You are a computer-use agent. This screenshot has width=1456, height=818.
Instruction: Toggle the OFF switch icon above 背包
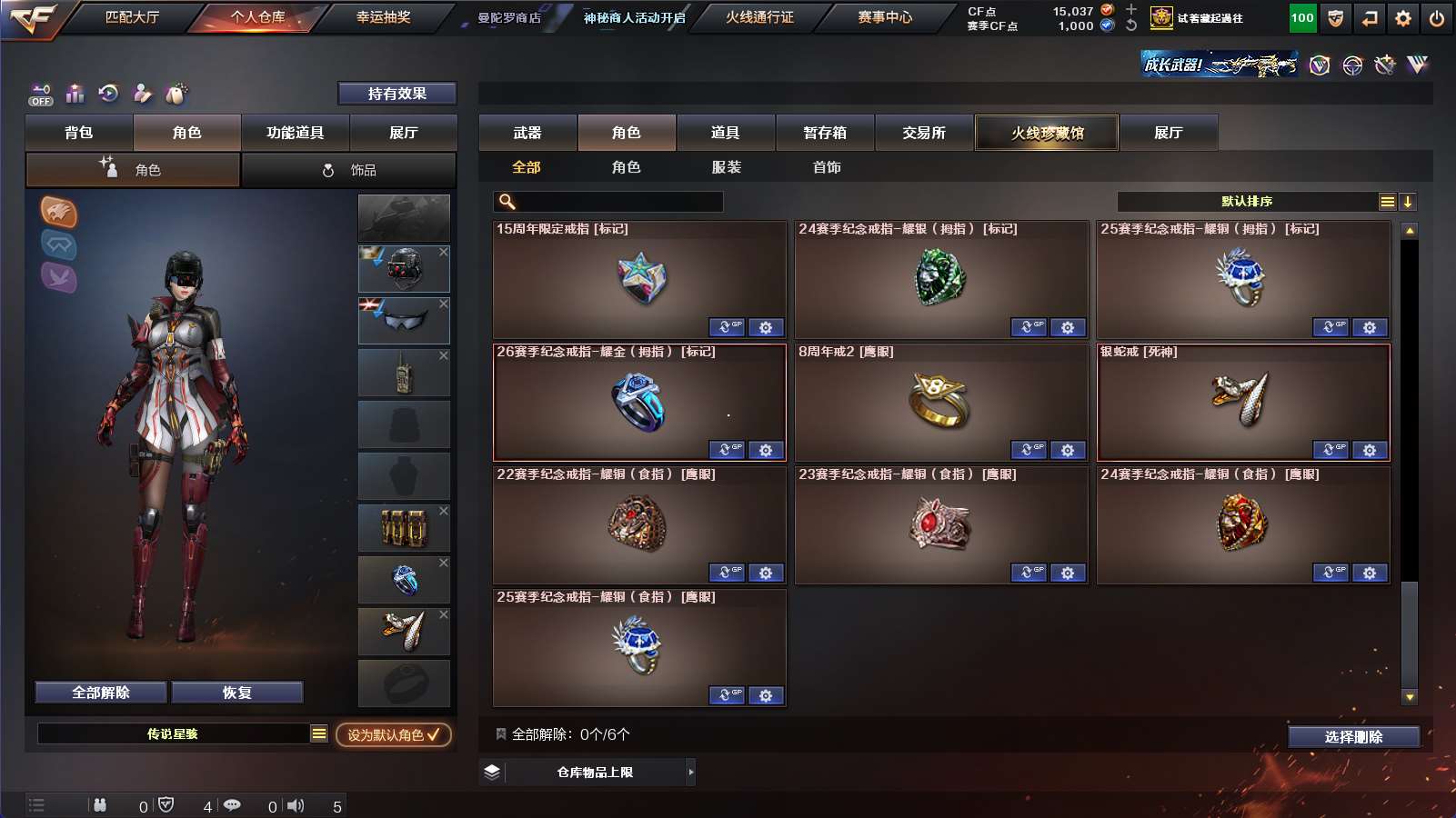point(41,95)
